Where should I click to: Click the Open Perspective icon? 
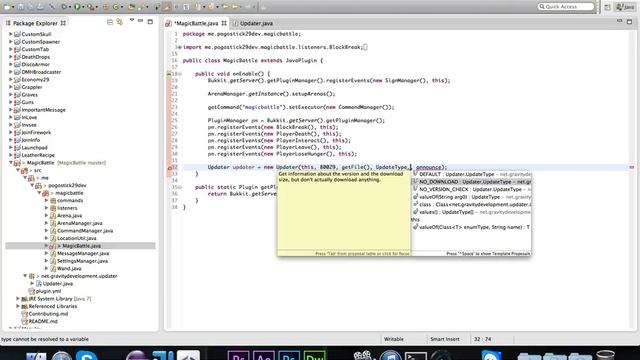click(607, 7)
